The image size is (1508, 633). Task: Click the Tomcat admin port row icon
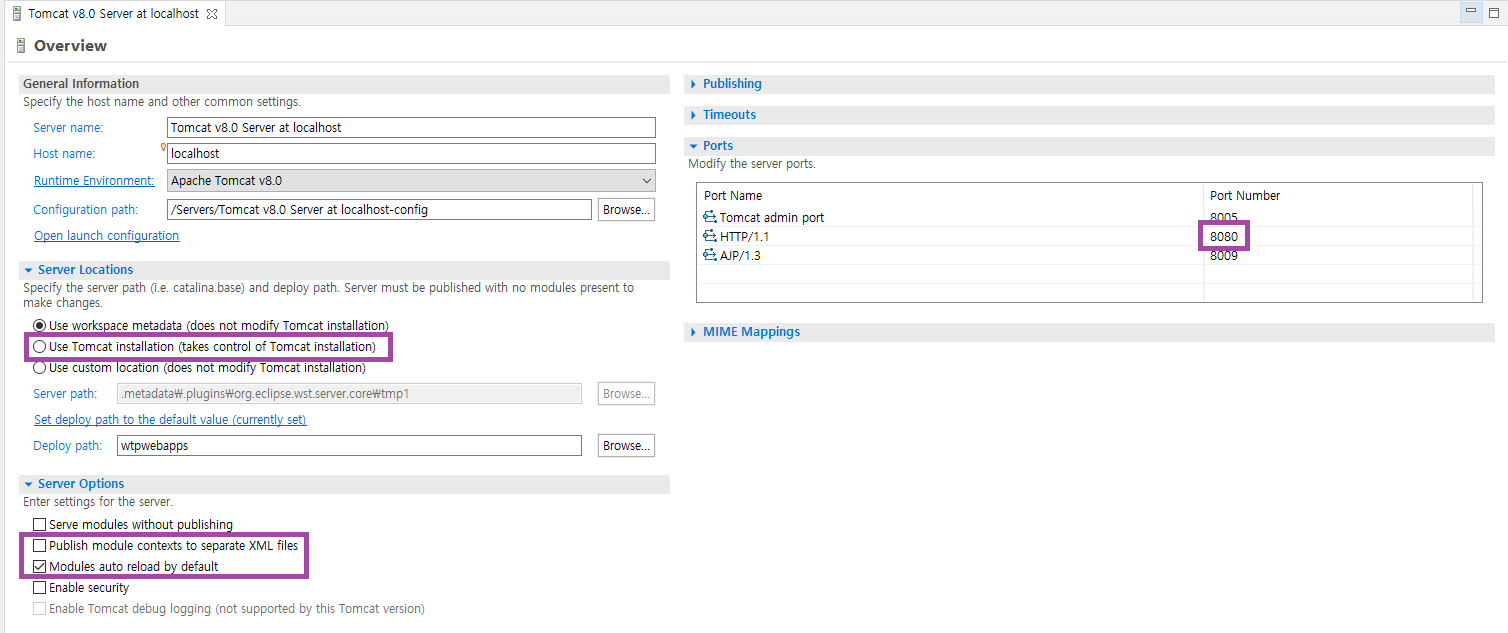point(710,217)
